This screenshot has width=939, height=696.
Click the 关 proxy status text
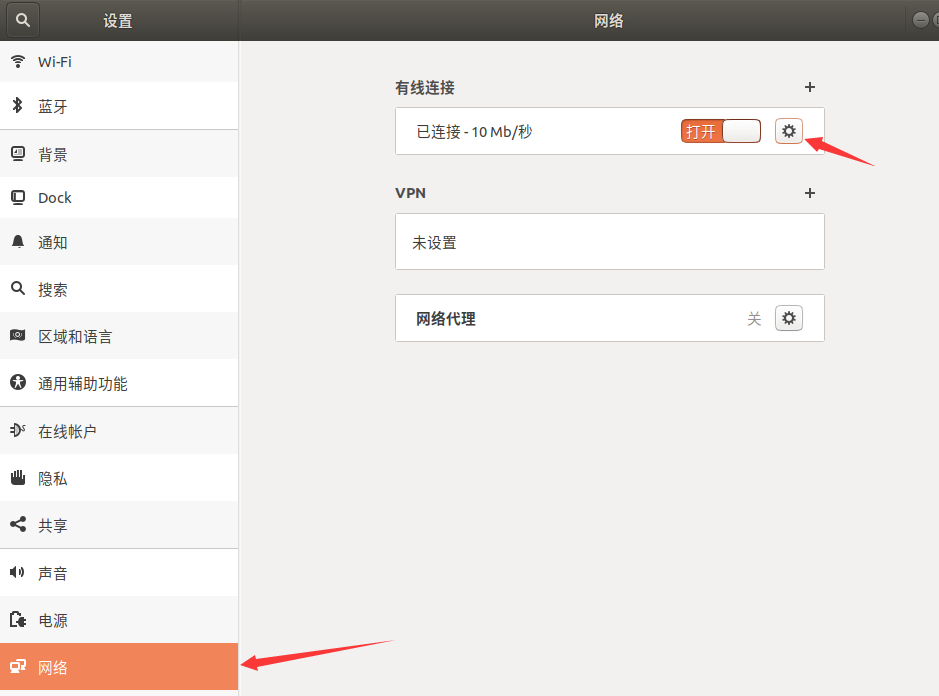coord(754,319)
